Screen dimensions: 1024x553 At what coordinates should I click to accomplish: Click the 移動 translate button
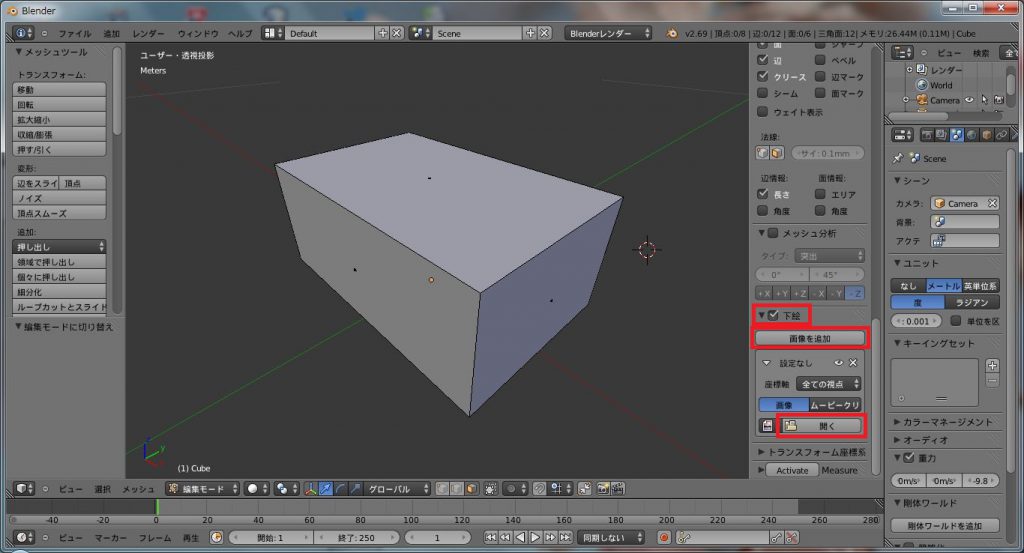pos(59,89)
